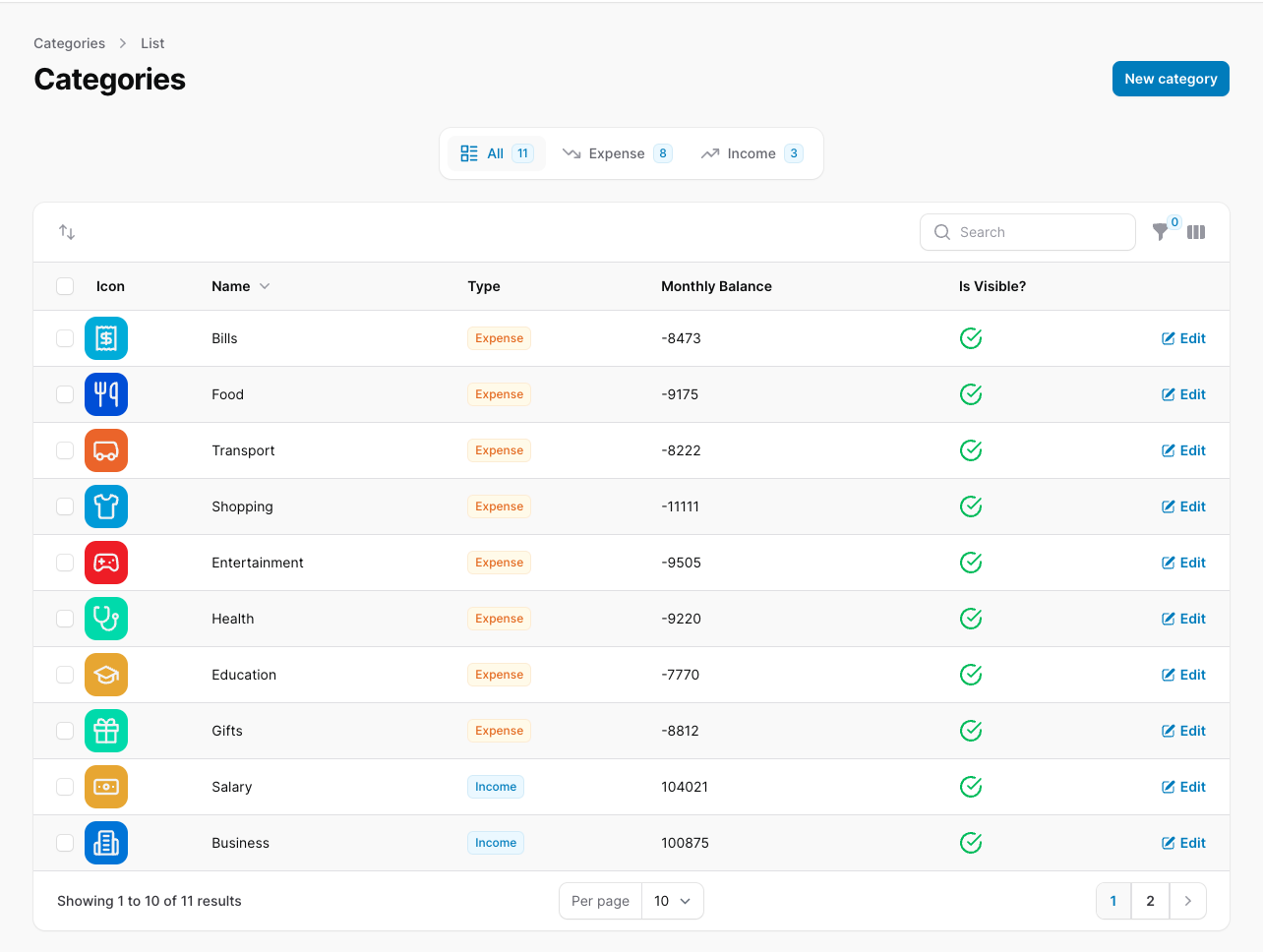Sort by Name column header chevron
Image resolution: width=1263 pixels, height=952 pixels.
265,286
